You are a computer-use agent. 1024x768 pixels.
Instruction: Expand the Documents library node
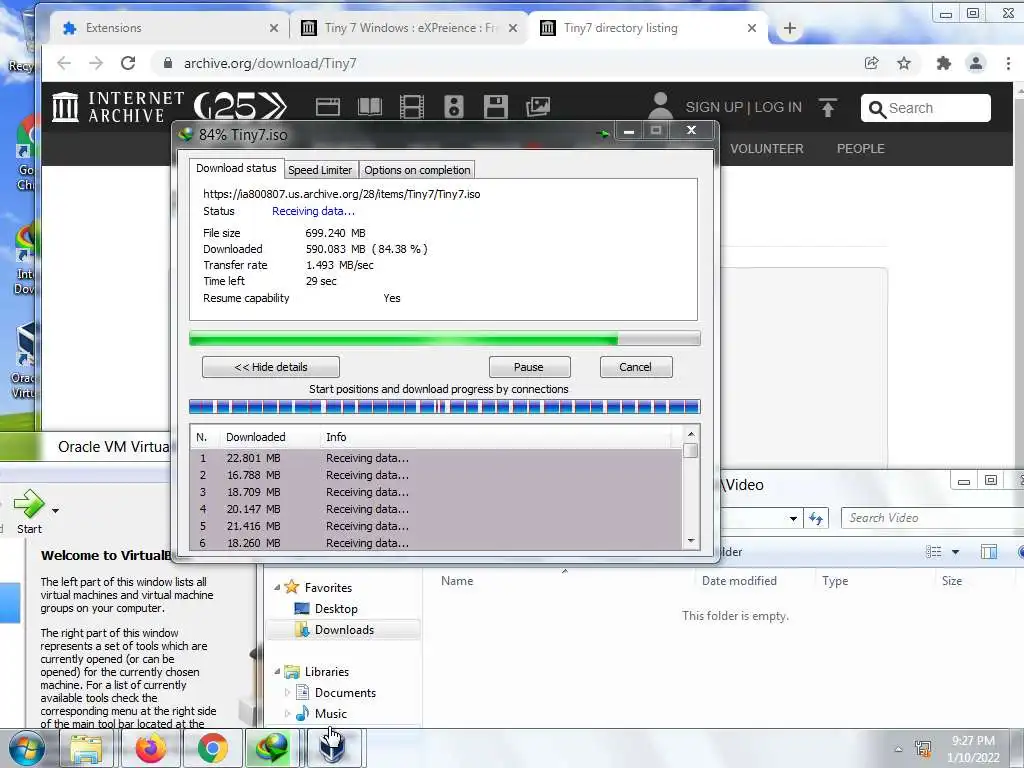click(287, 692)
